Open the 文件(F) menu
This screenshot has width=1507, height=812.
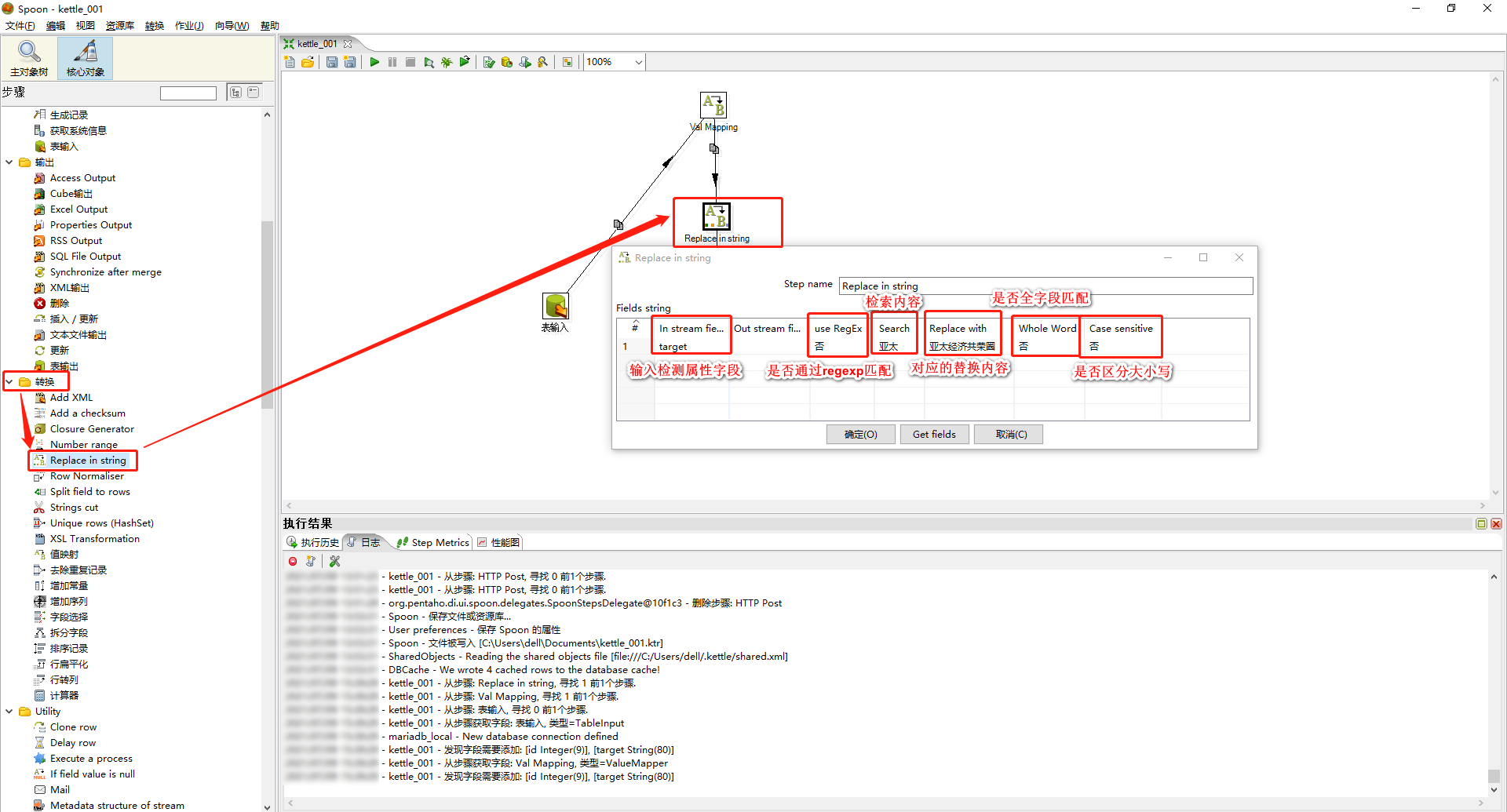pos(20,25)
